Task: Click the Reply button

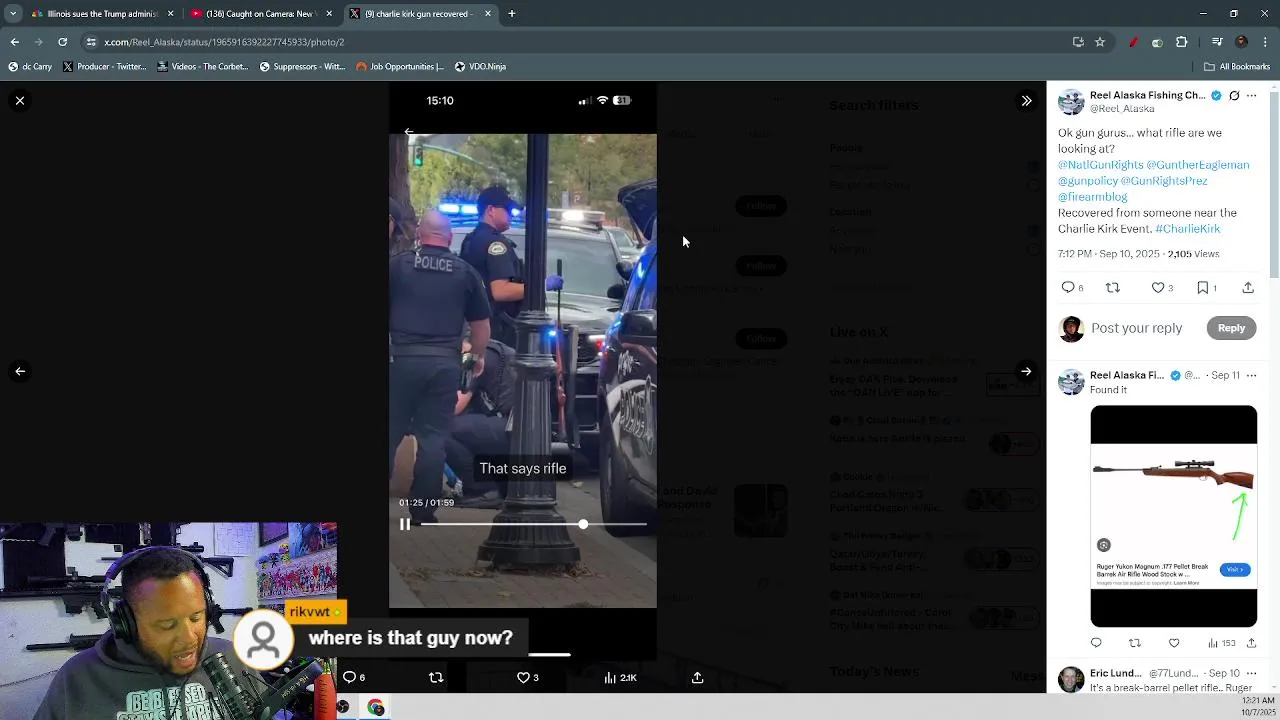Action: click(1231, 328)
